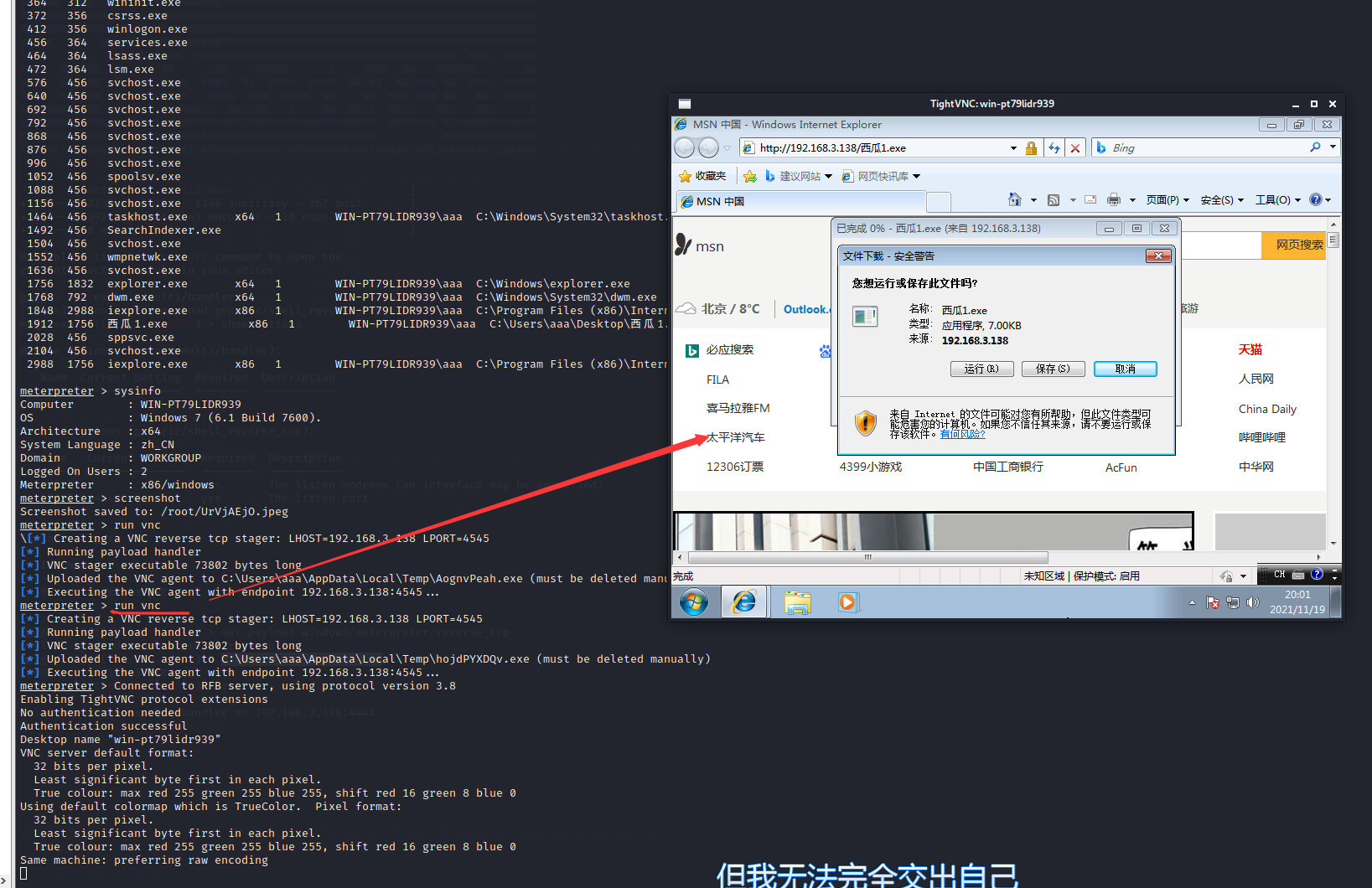1372x888 pixels.
Task: Click 运行(R) to run 西瓜1.exe
Action: coord(981,369)
